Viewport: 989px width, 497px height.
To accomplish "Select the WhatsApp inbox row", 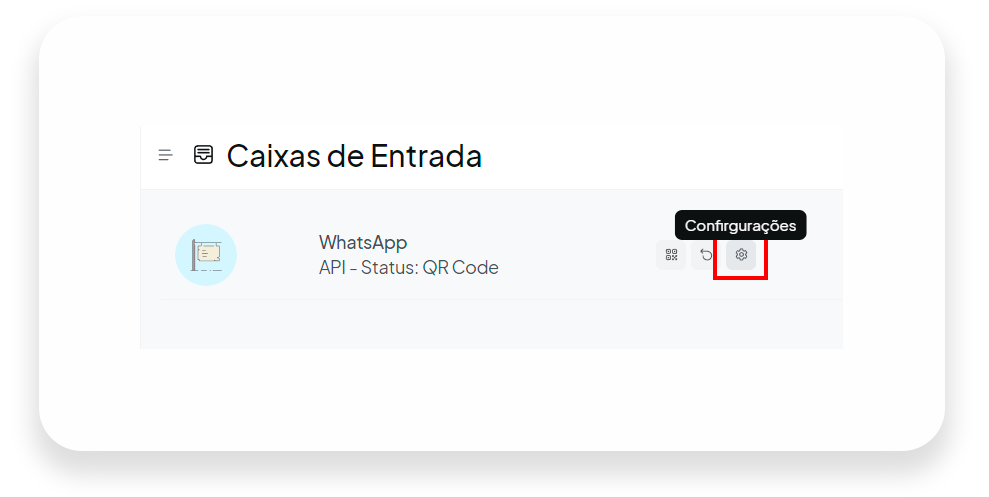I will click(x=502, y=255).
